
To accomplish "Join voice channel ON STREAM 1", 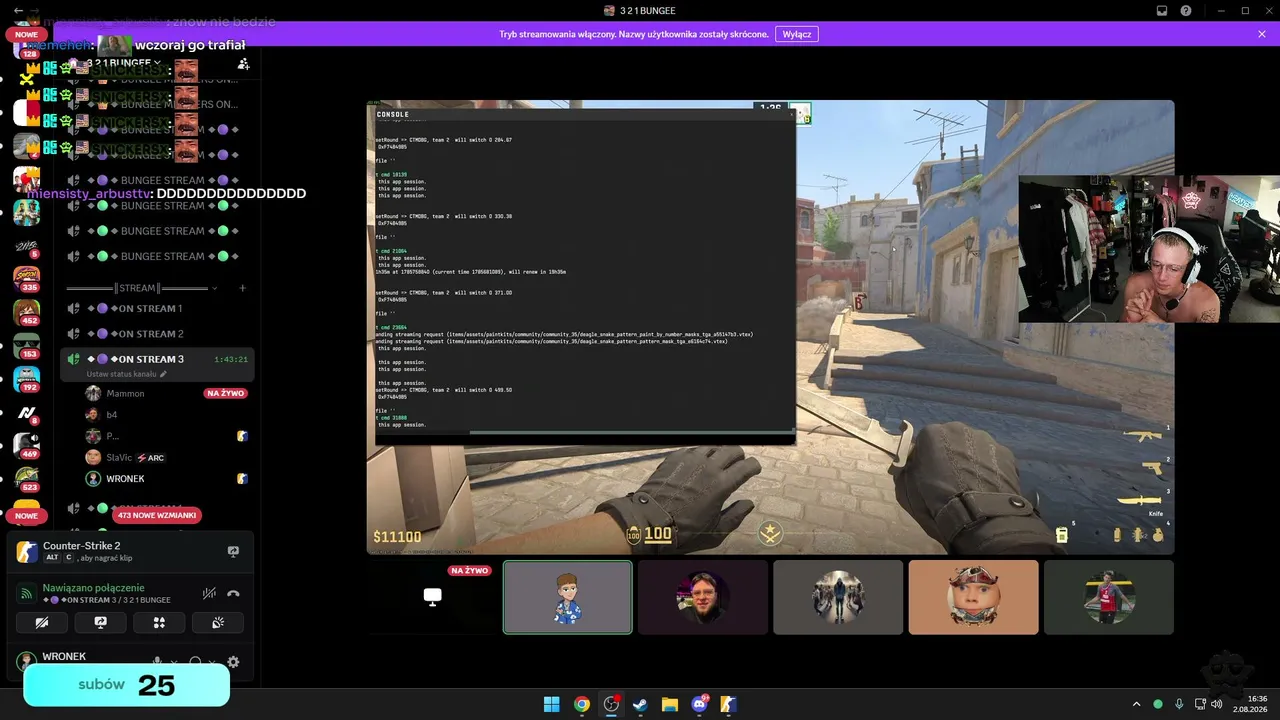I will click(158, 309).
